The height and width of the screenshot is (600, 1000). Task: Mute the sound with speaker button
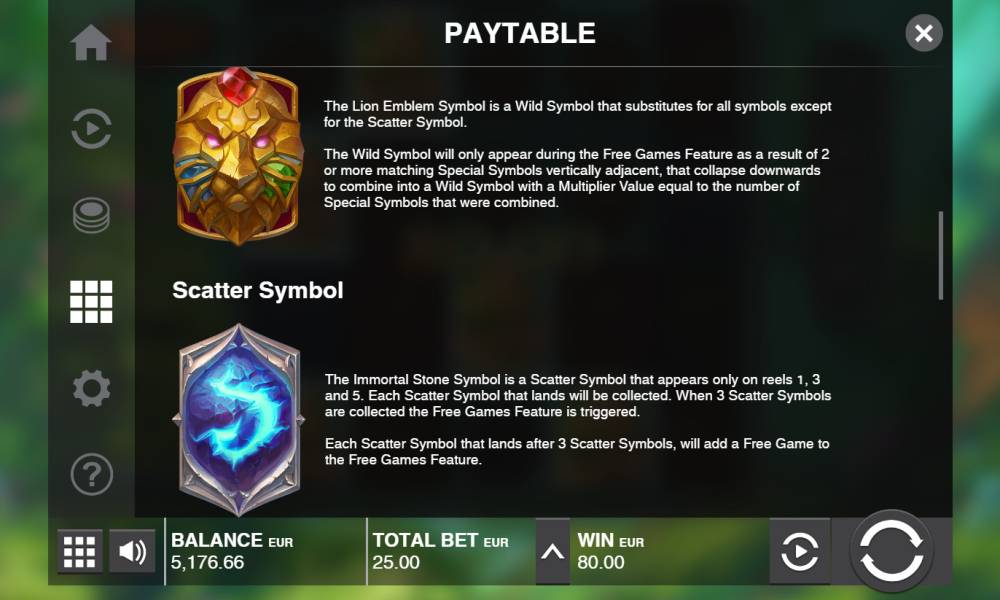coord(132,552)
